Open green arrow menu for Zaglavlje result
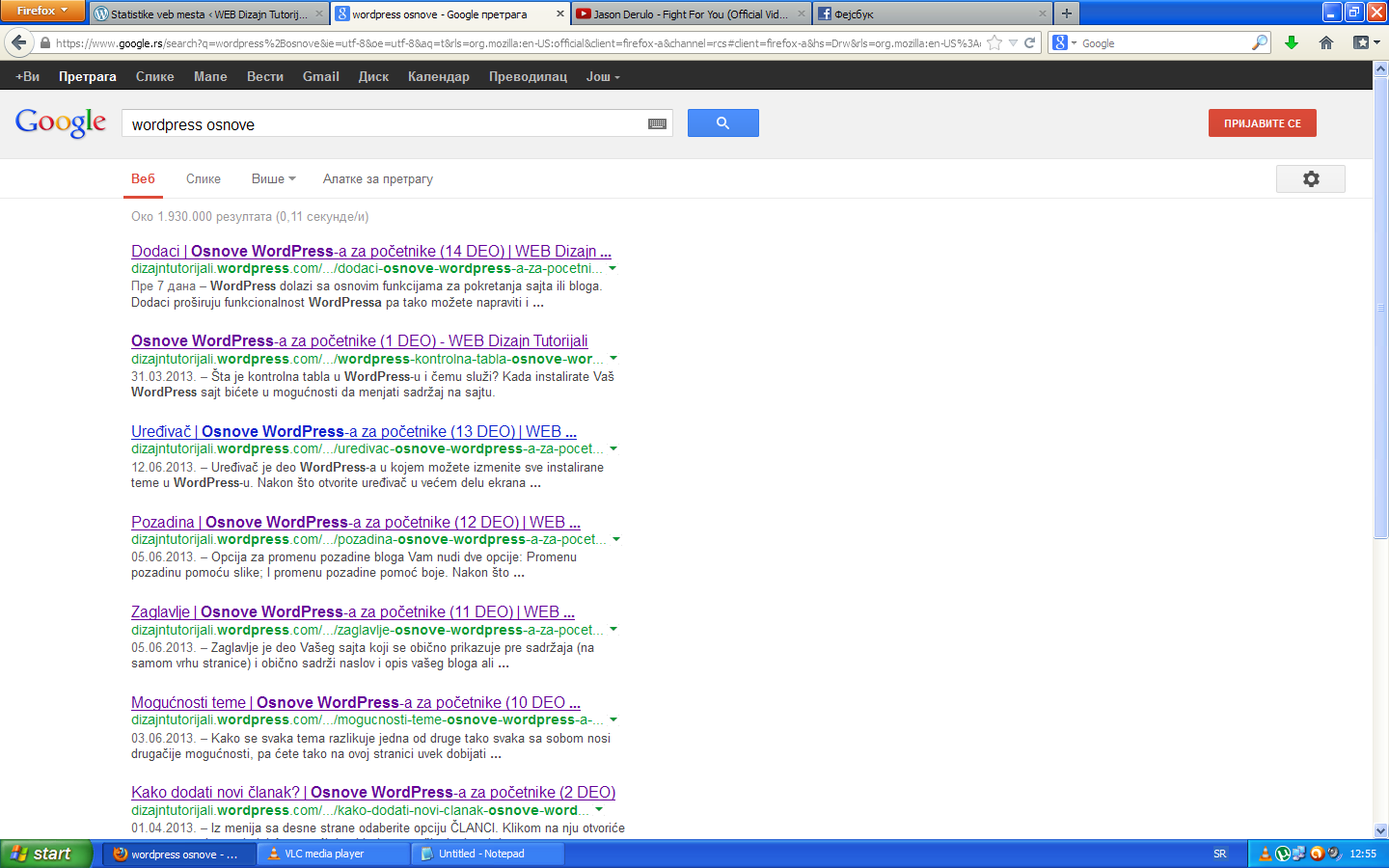Image resolution: width=1389 pixels, height=868 pixels. [613, 629]
